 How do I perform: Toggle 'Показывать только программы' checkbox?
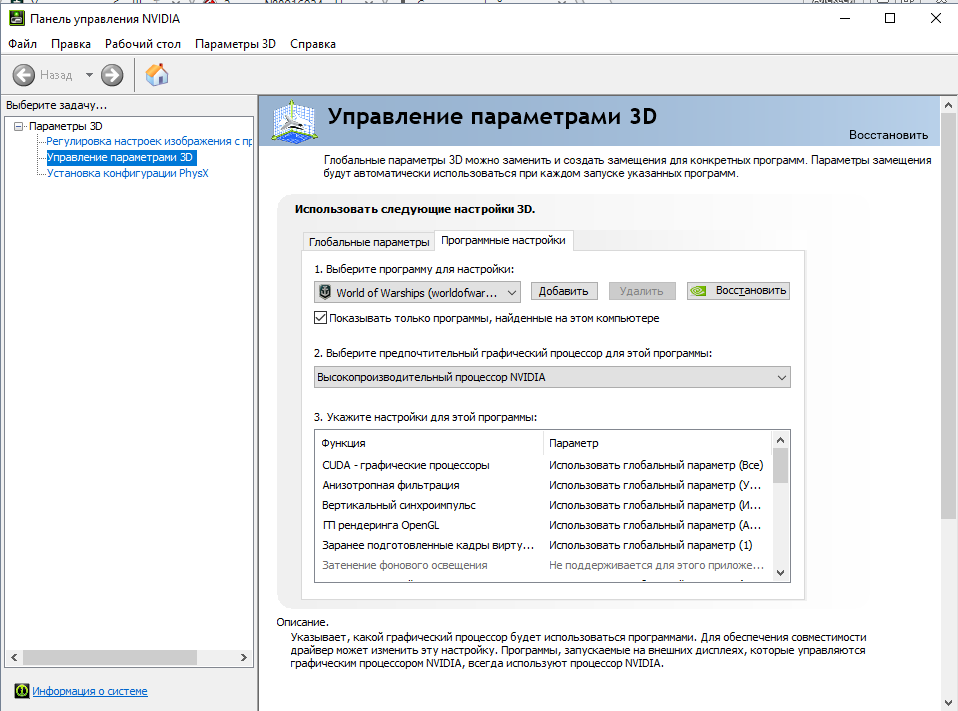click(320, 318)
